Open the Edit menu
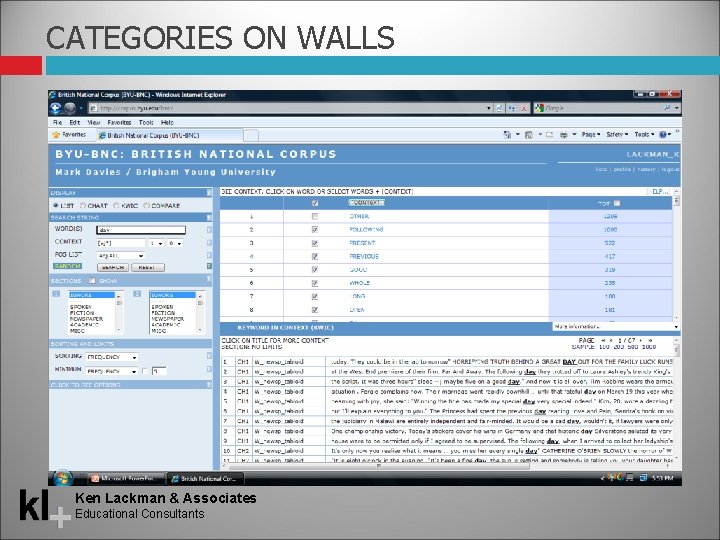The width and height of the screenshot is (720, 540). 75,123
